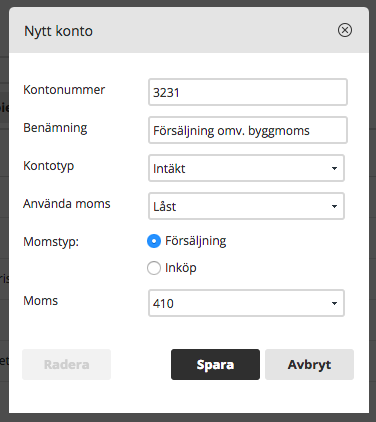Select the Inköp radio button
Screen dimensions: 376x422
coord(154,268)
